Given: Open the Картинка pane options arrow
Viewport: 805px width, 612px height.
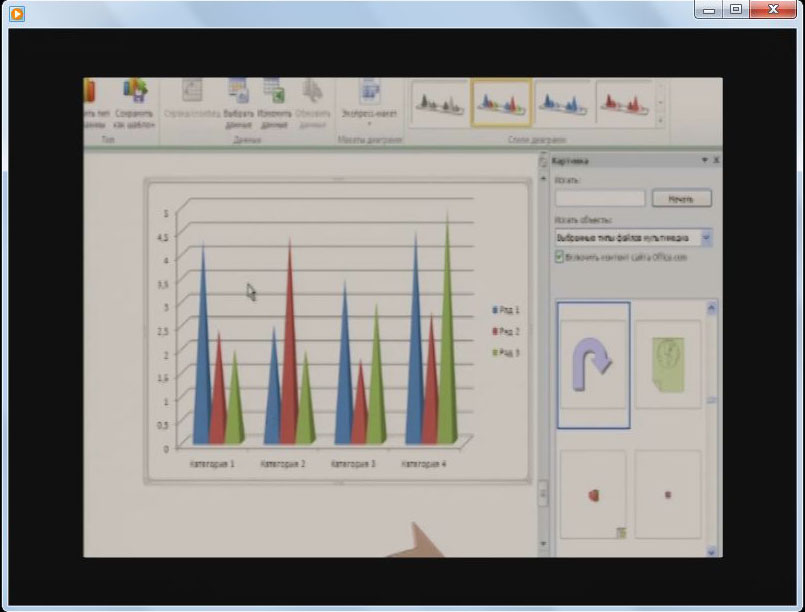Looking at the screenshot, I should tap(704, 160).
